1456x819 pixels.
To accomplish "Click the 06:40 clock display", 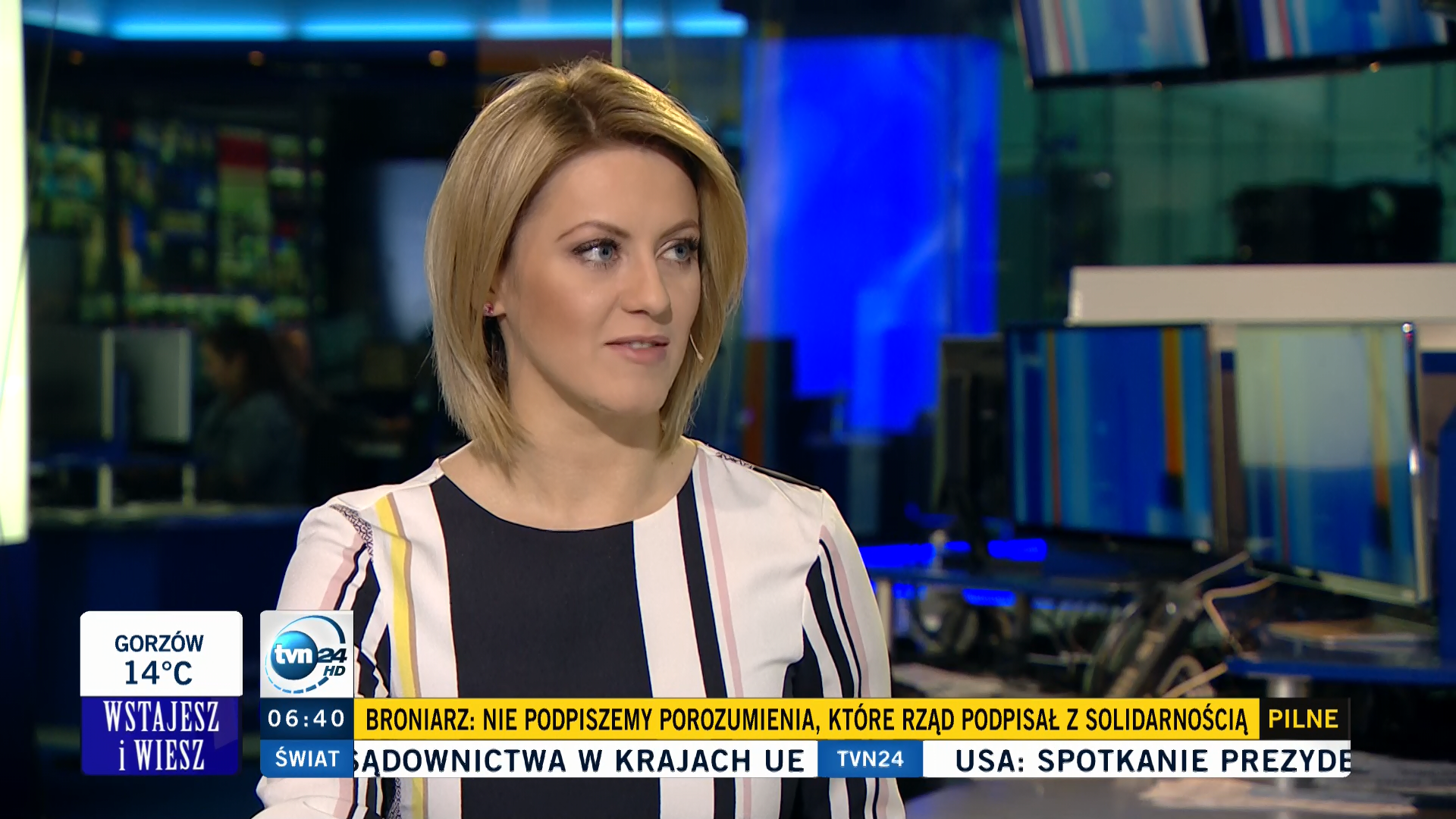I will [306, 718].
